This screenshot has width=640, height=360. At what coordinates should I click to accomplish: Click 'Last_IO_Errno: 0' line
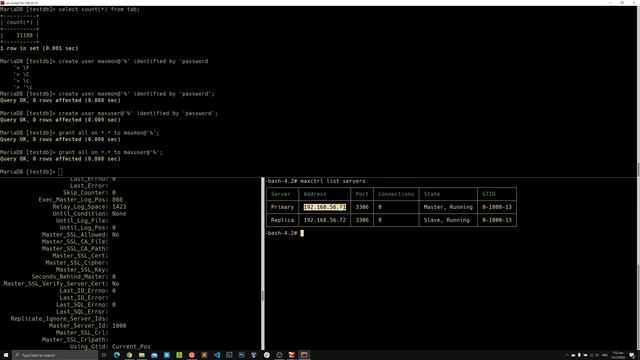click(x=87, y=291)
